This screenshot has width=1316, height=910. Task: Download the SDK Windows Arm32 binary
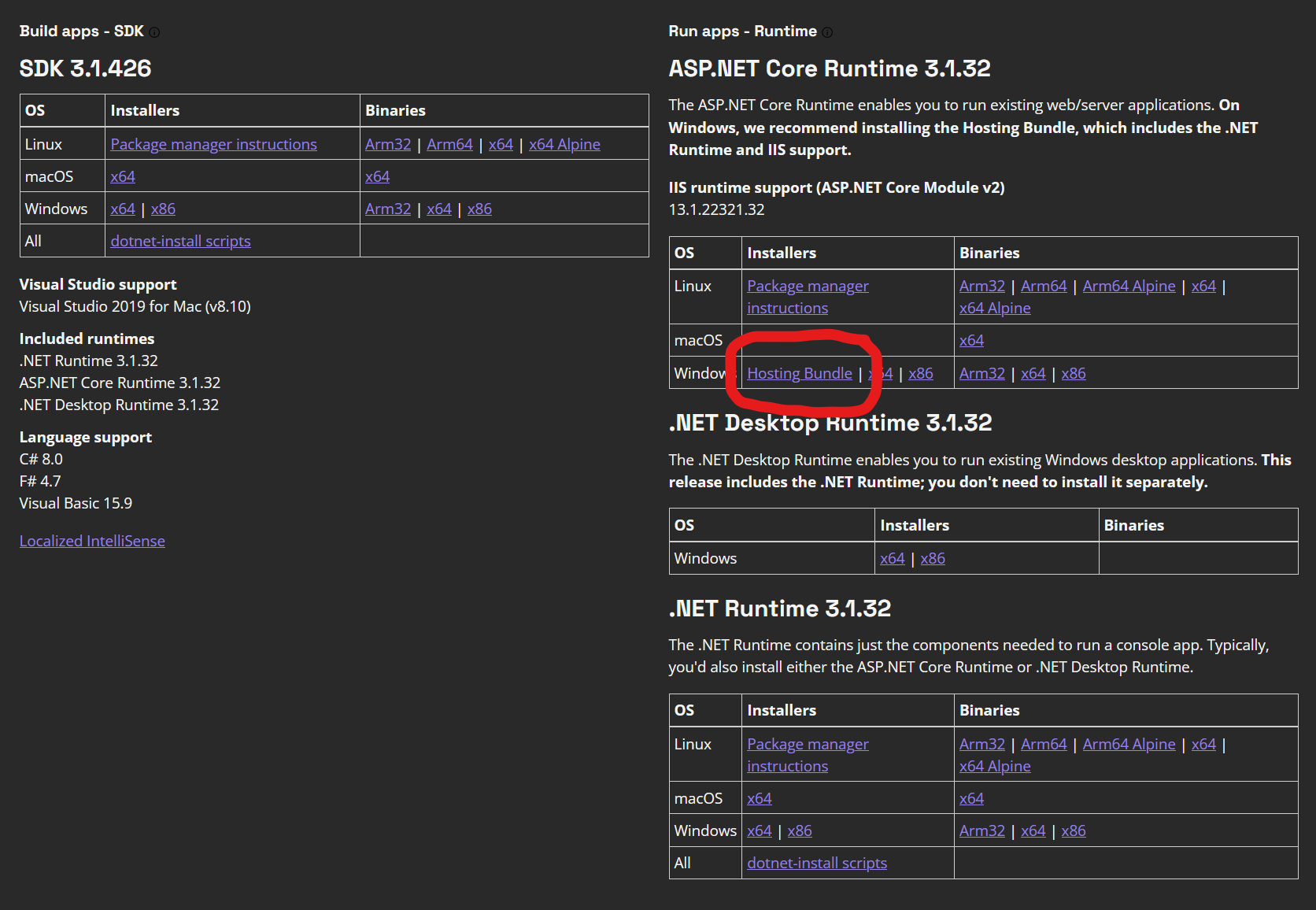click(x=387, y=209)
